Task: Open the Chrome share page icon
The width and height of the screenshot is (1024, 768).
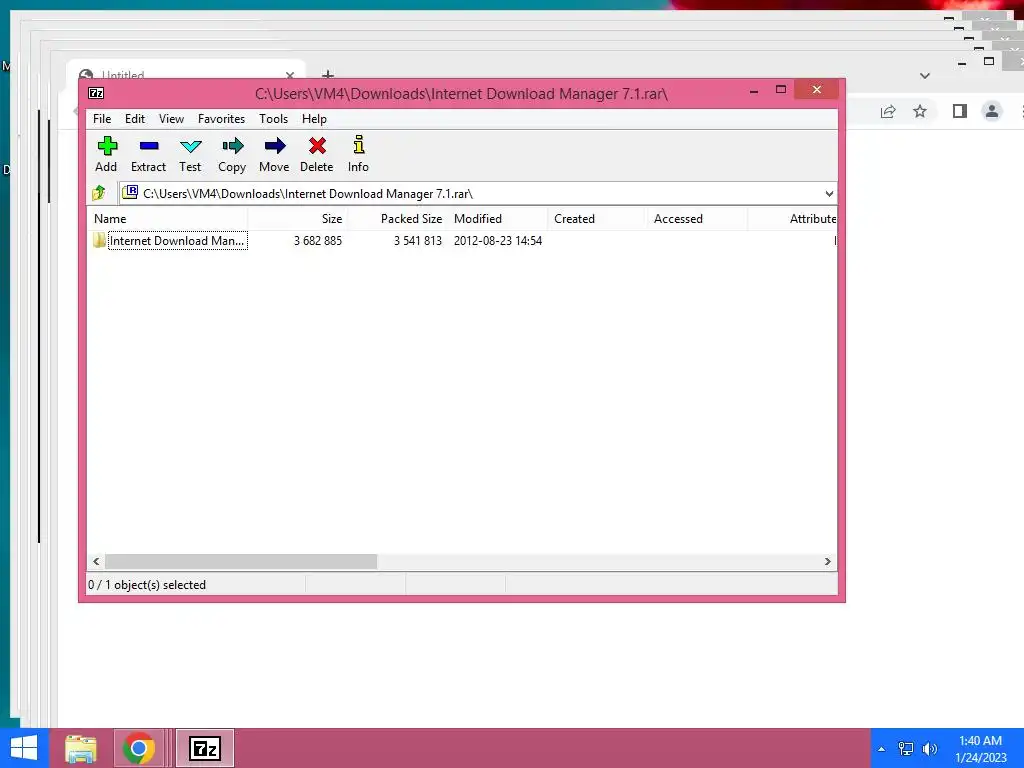Action: [x=888, y=112]
